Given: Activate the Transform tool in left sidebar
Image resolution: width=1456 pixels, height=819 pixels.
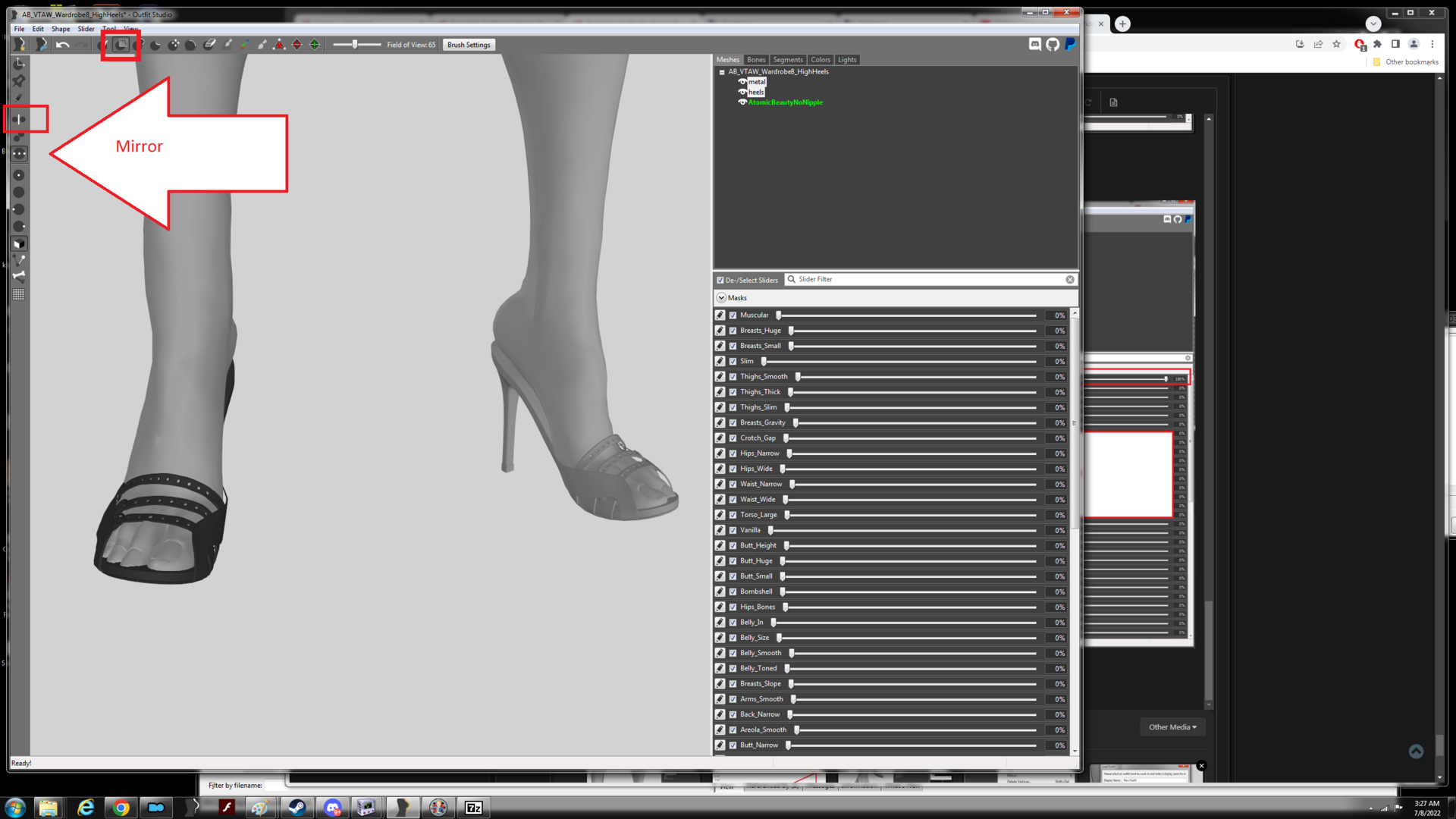Looking at the screenshot, I should click(19, 64).
